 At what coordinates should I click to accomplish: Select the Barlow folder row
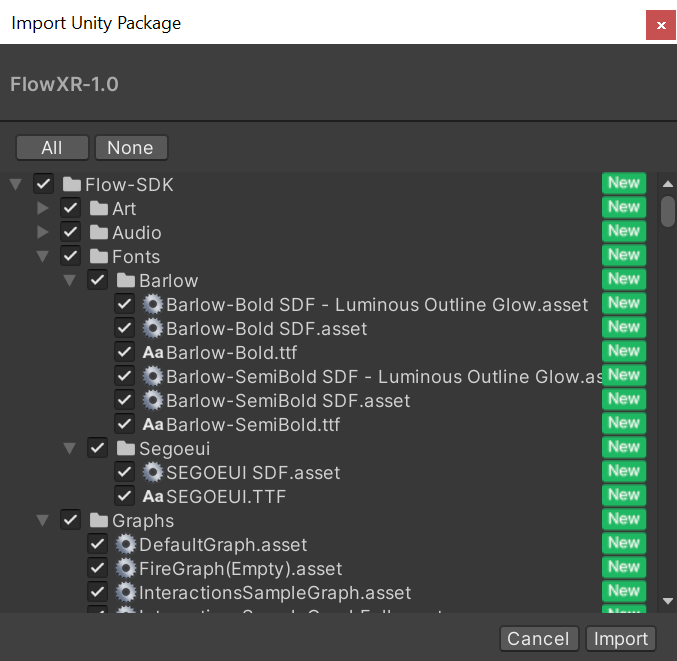(168, 281)
